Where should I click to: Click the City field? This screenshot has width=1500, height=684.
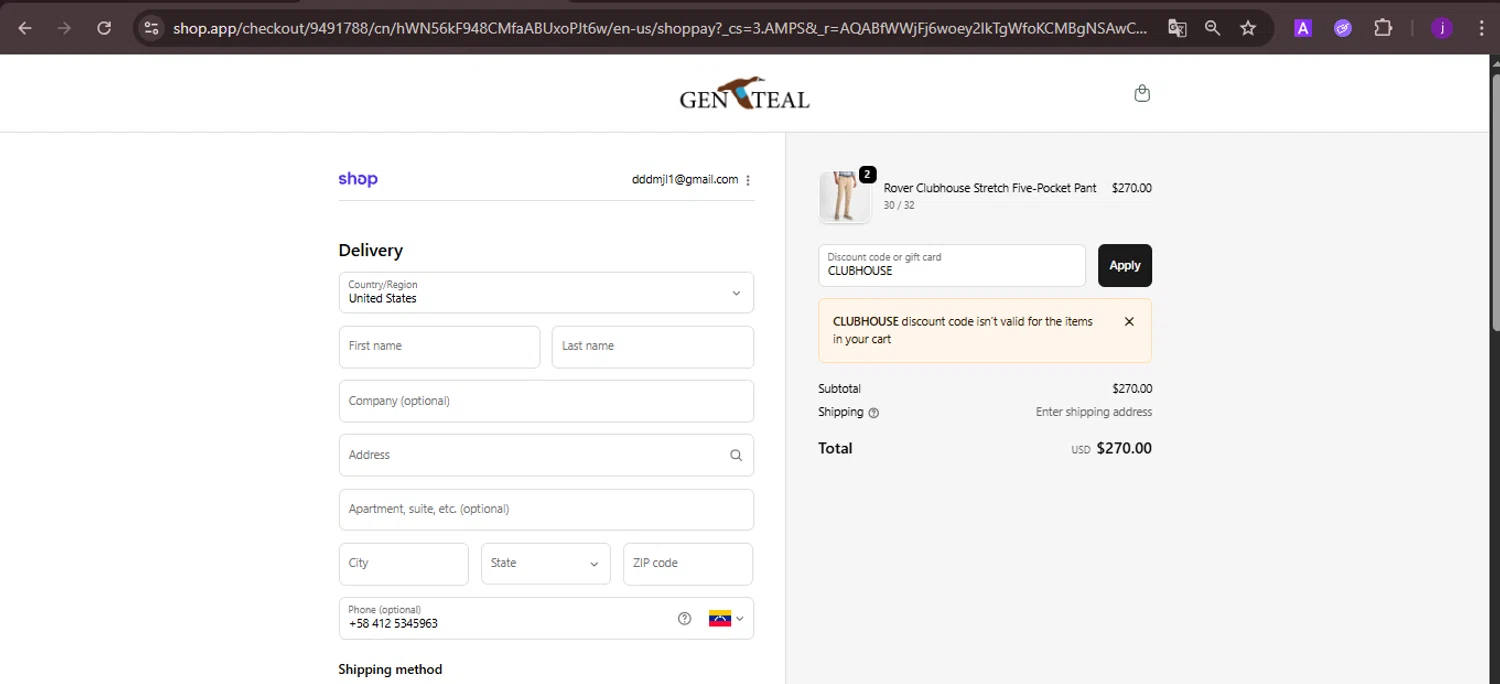[404, 564]
